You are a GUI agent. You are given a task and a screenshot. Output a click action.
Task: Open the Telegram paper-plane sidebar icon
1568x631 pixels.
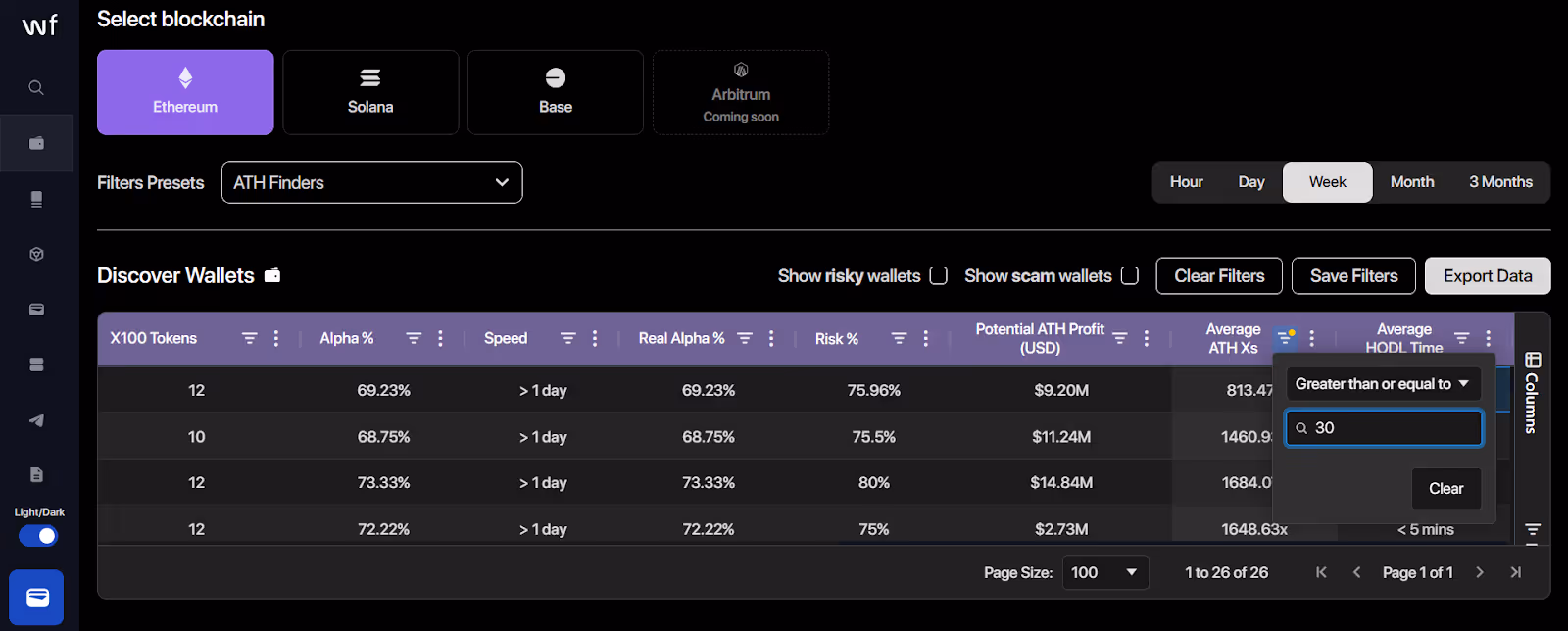[36, 420]
